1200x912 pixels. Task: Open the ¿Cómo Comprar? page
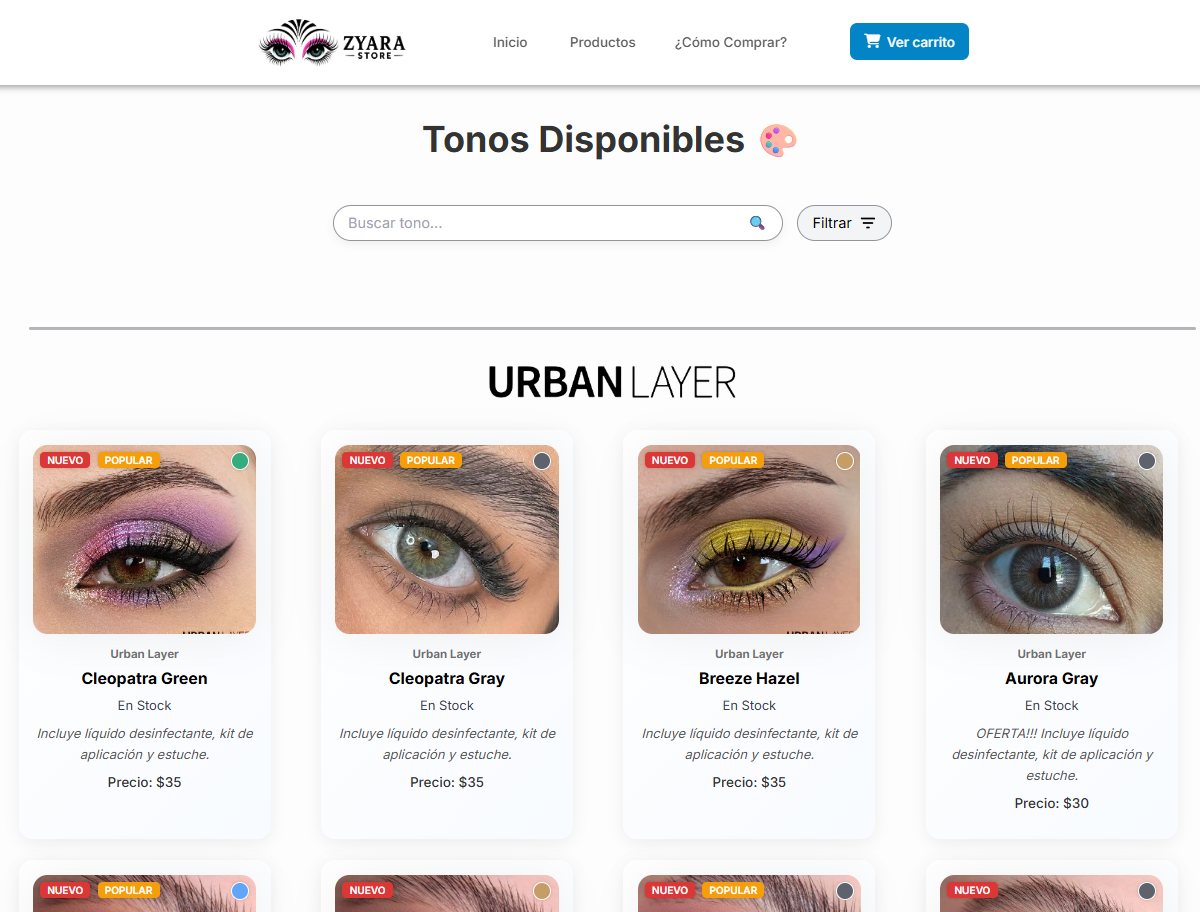[x=731, y=42]
